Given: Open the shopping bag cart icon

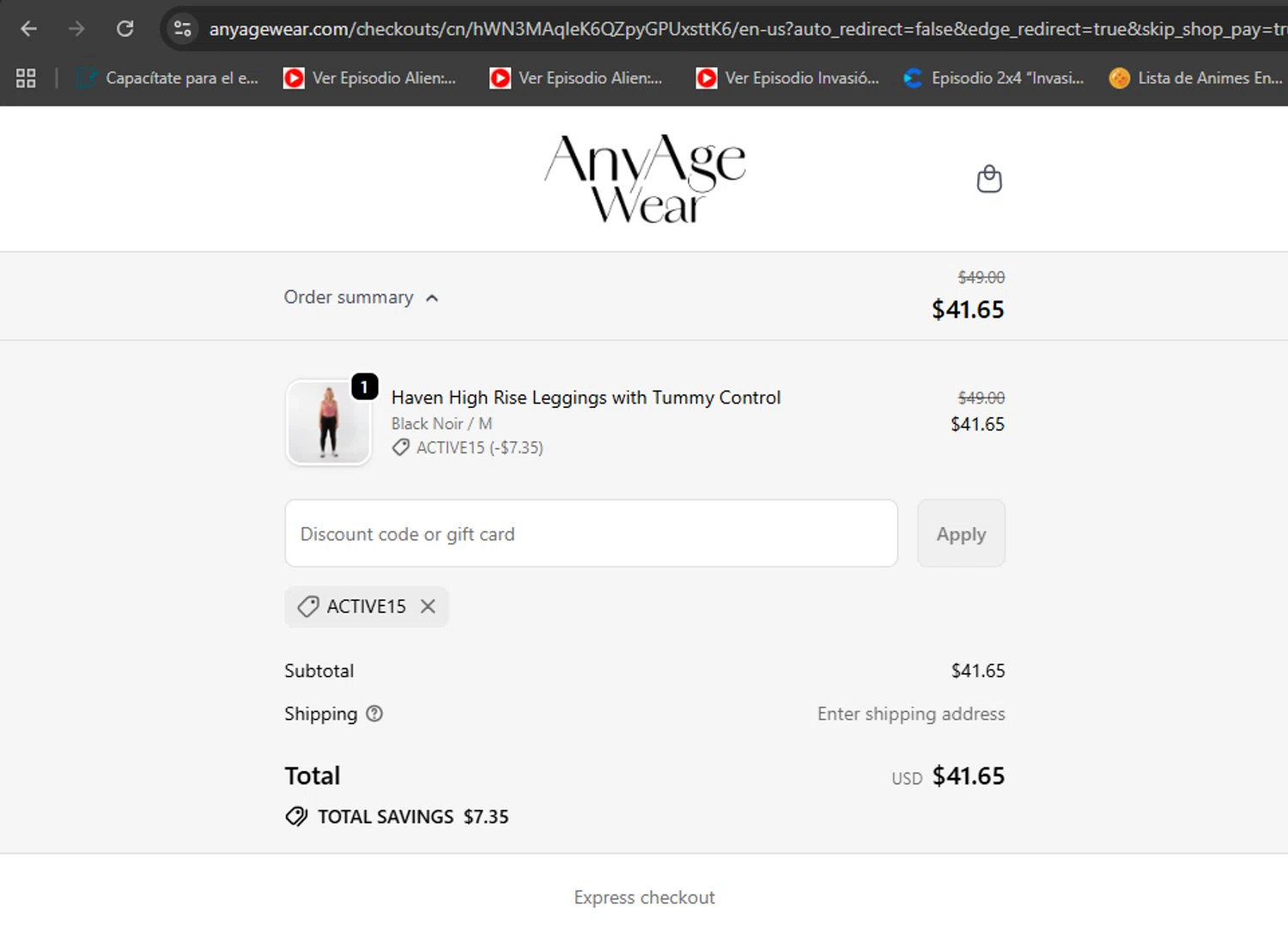Looking at the screenshot, I should [x=989, y=179].
